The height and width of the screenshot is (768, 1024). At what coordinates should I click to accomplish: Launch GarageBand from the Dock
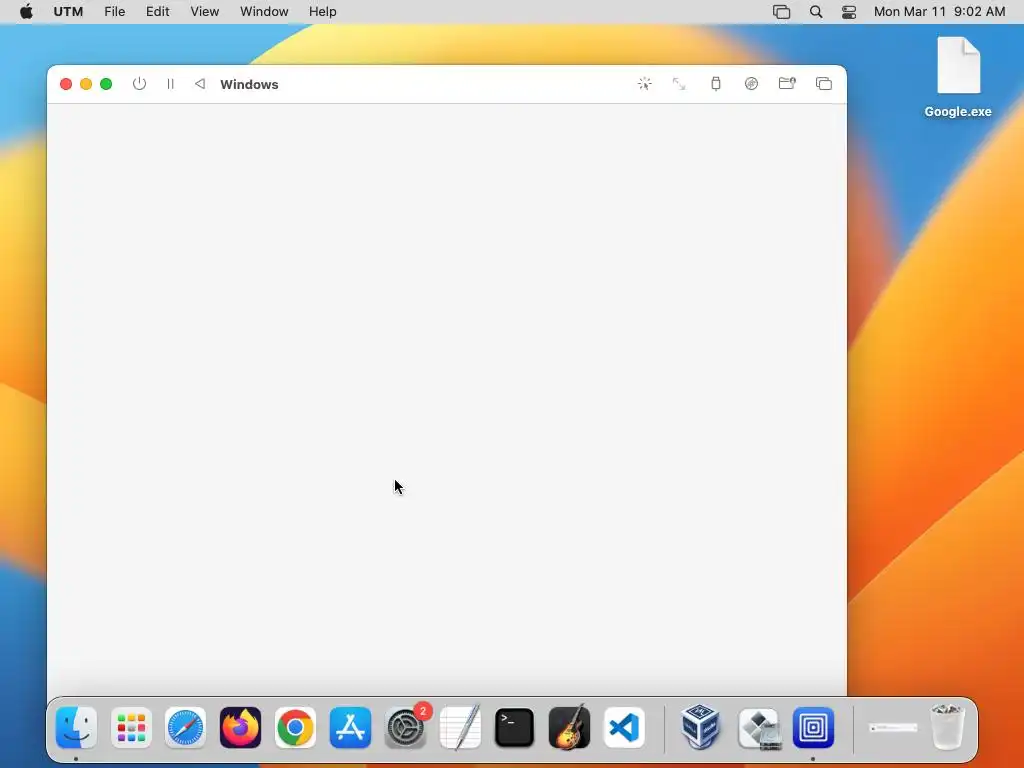(569, 727)
